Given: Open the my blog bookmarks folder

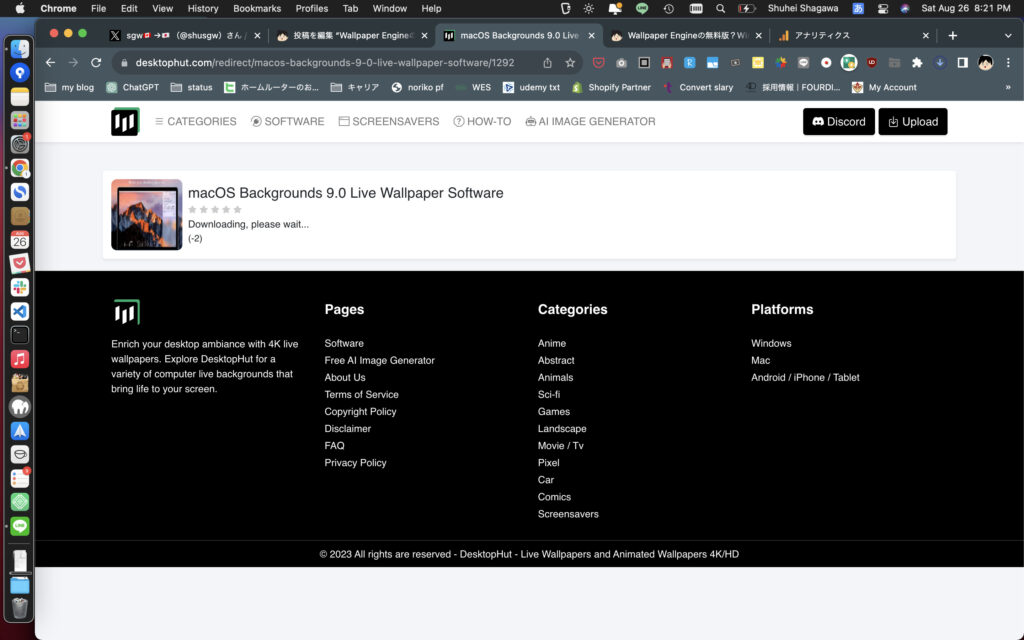Looking at the screenshot, I should coord(69,87).
